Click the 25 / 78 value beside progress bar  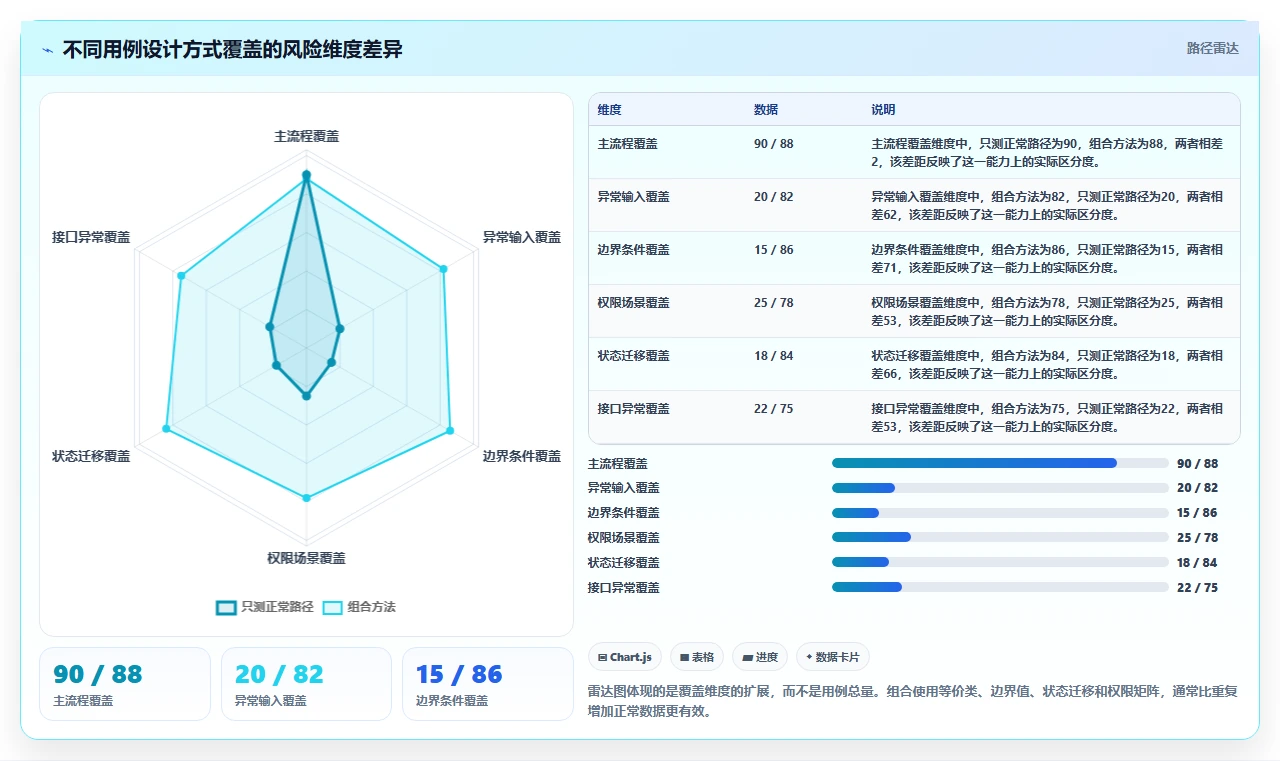[1197, 538]
